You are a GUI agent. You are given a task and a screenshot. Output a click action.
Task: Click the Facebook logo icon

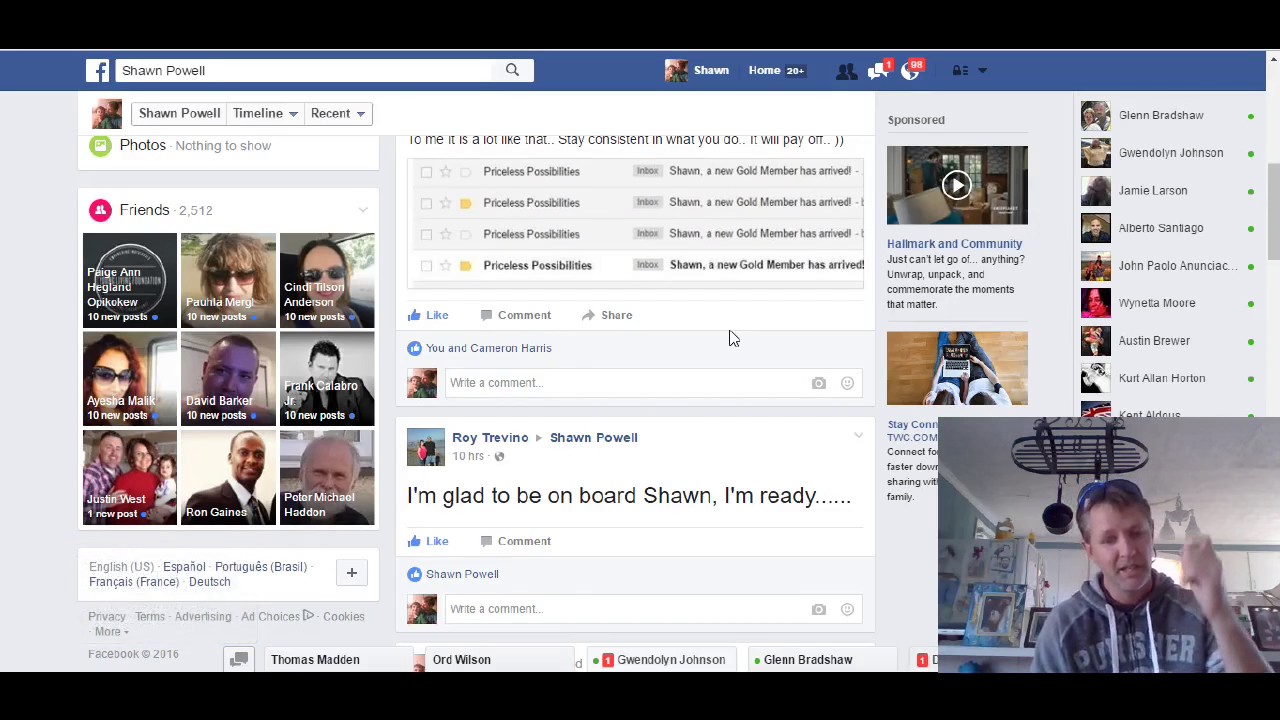[x=97, y=70]
